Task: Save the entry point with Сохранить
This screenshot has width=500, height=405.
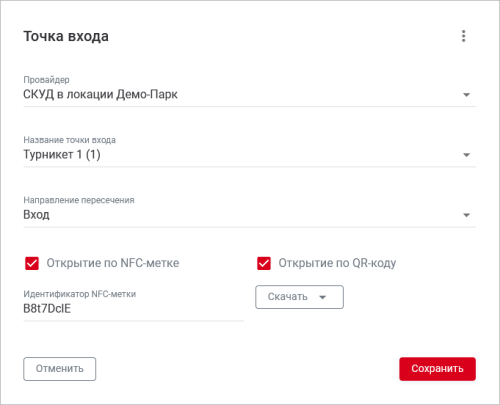Action: [x=437, y=369]
